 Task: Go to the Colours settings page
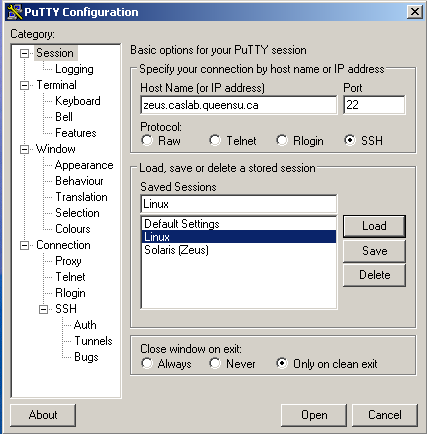tap(73, 229)
